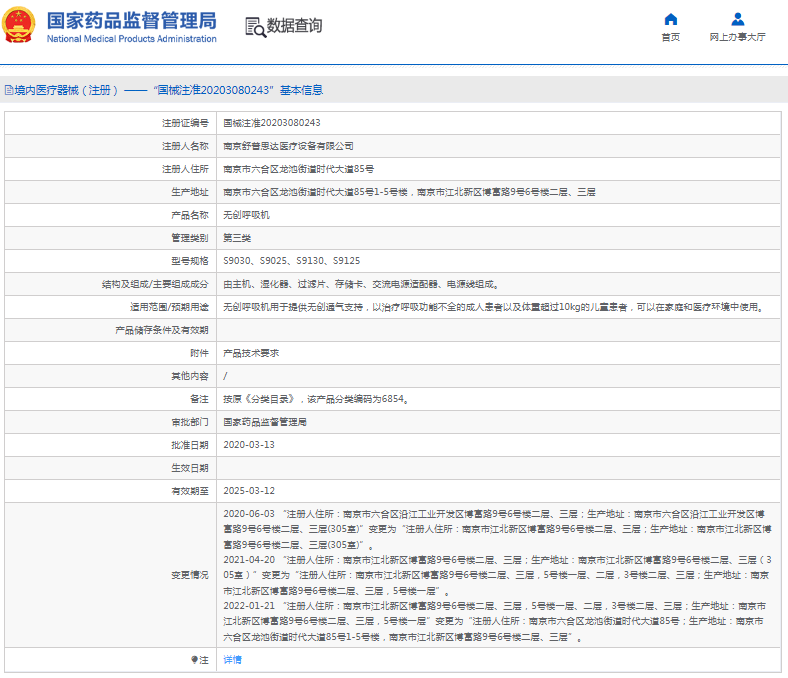Click the 网上办事大厅 person icon
This screenshot has width=788, height=678.
click(x=737, y=19)
